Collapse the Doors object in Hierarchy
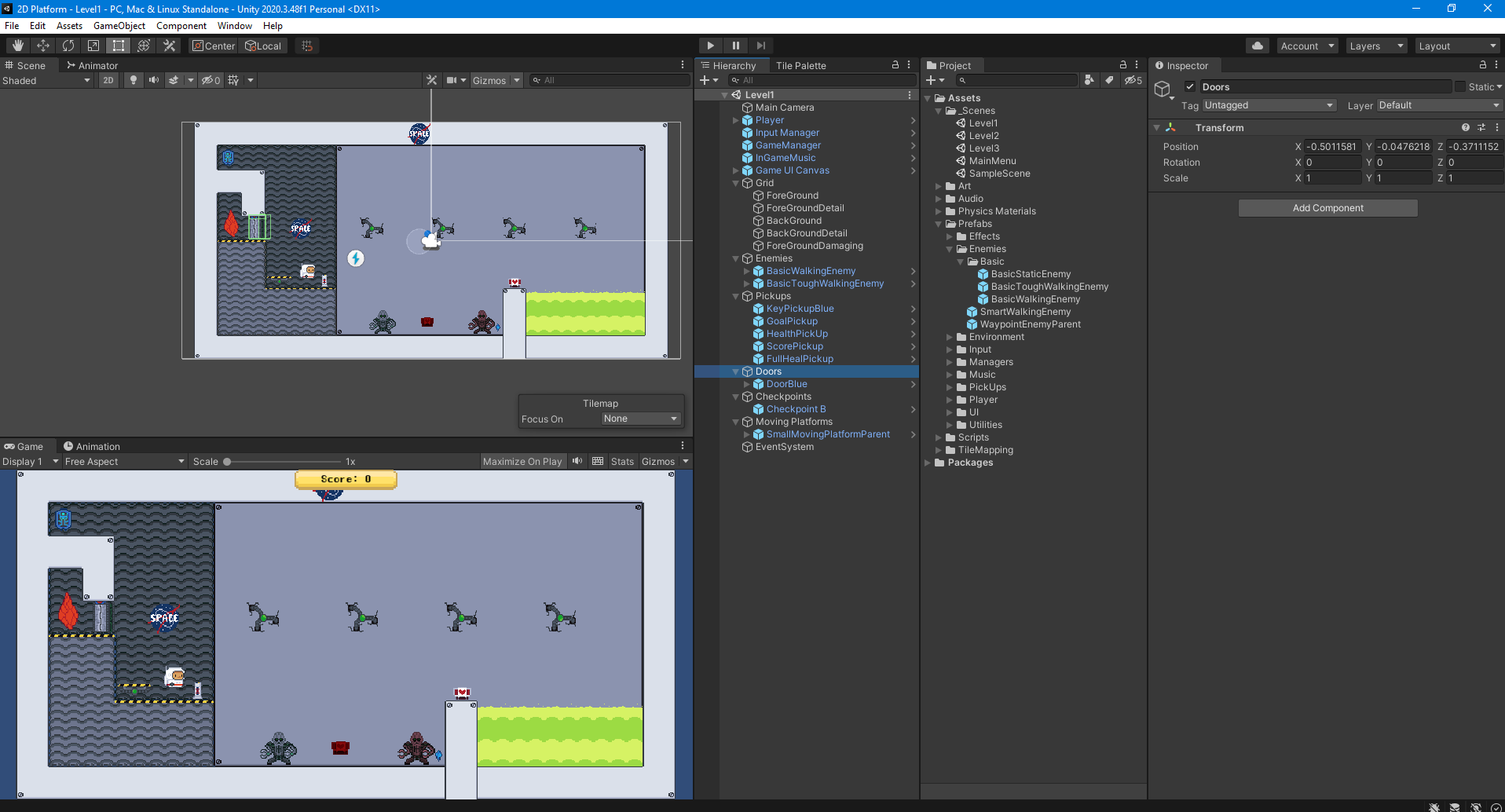Screen dimensions: 1505x812 [x=736, y=371]
